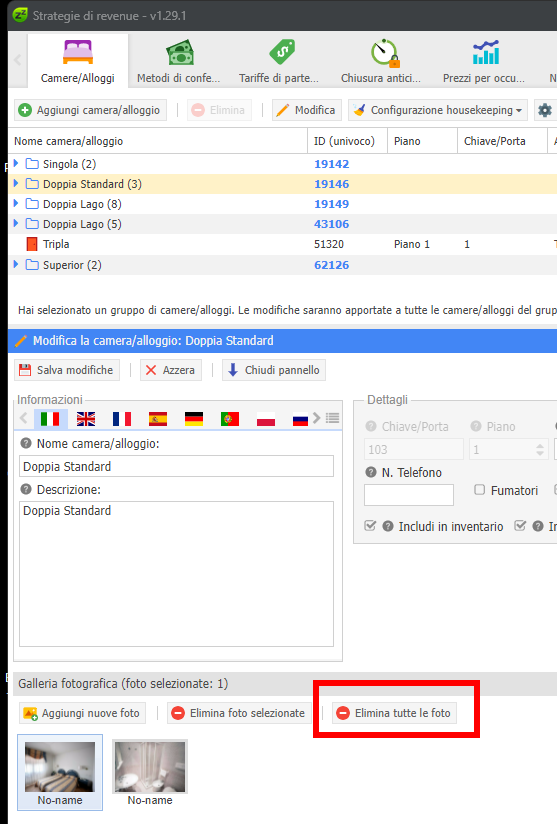Select the bathroom photo thumbnail

150,767
